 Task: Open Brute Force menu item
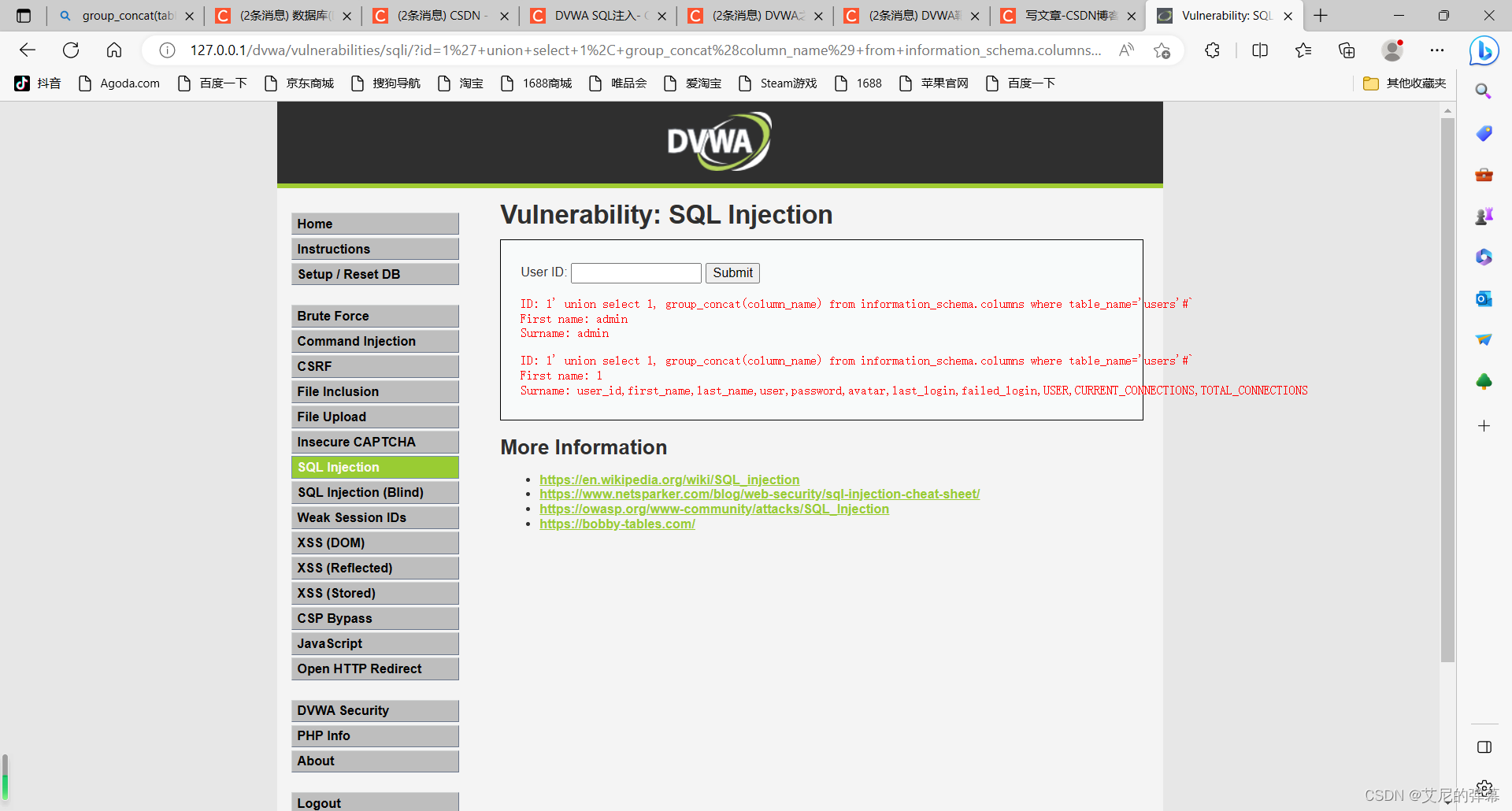(375, 316)
